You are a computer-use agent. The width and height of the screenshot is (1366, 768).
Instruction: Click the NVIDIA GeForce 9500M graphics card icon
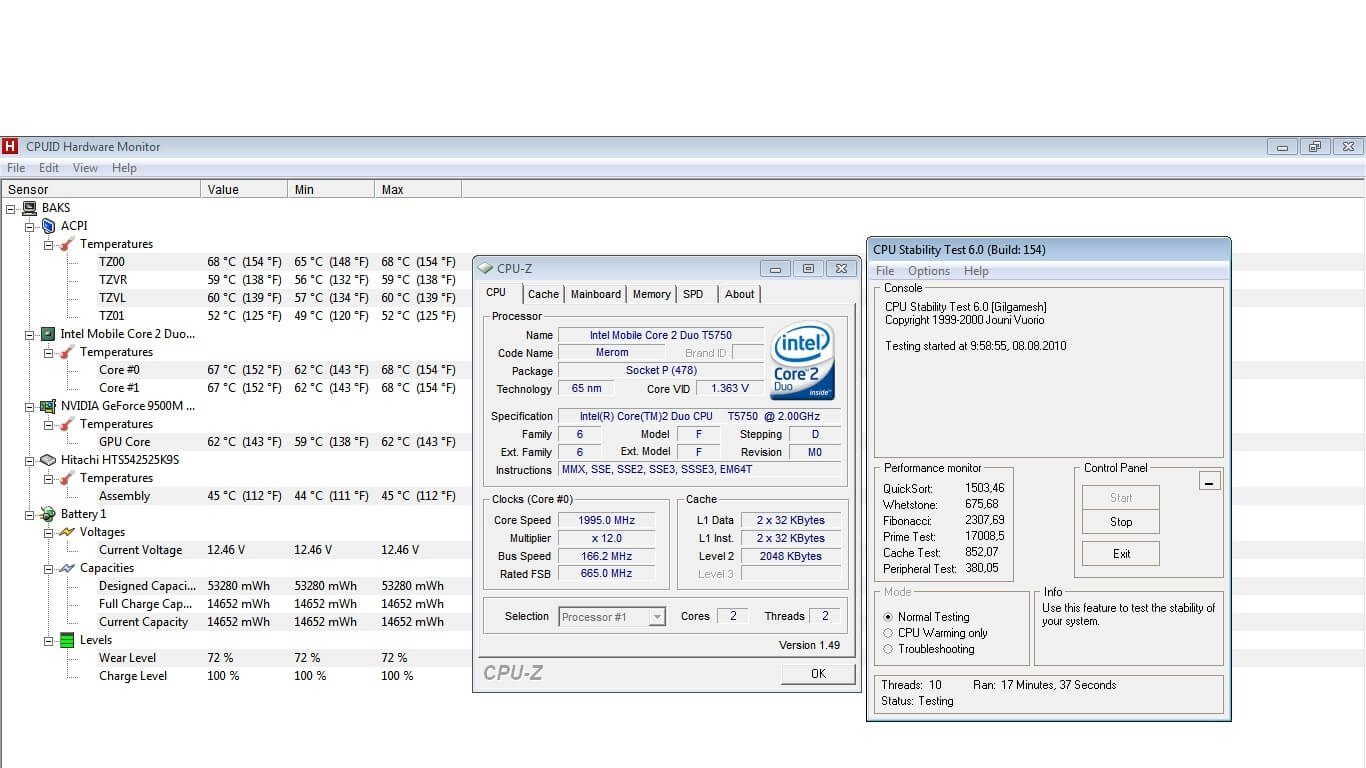pos(48,406)
